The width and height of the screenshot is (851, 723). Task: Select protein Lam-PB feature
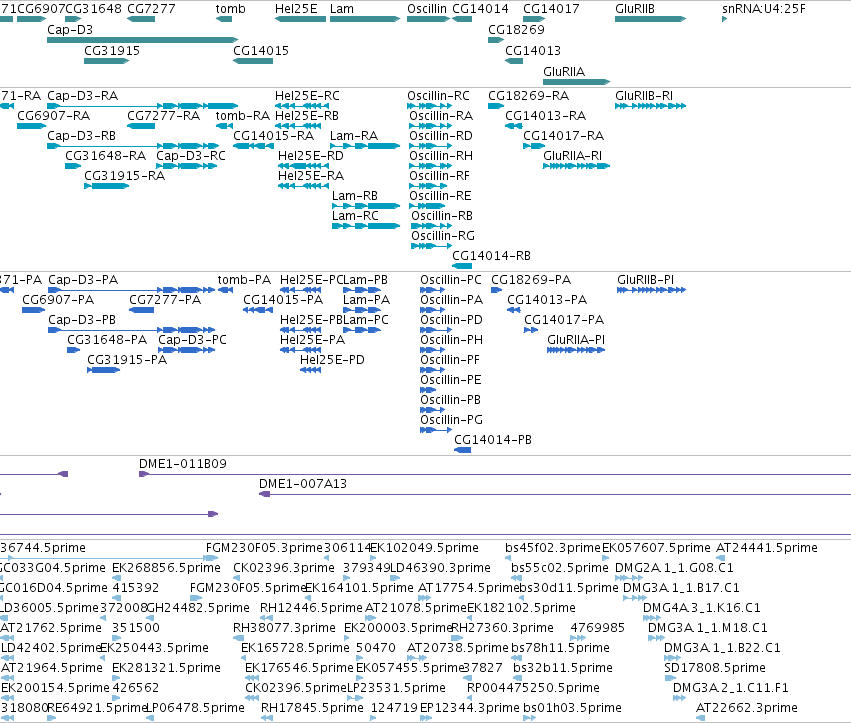362,290
